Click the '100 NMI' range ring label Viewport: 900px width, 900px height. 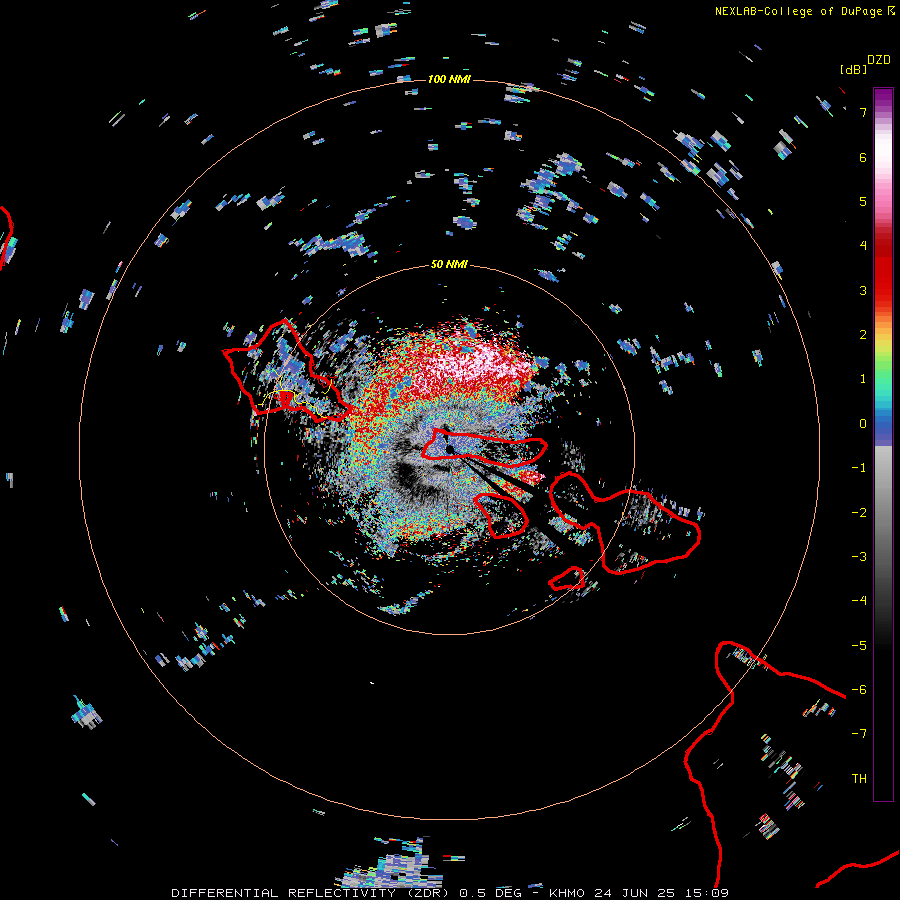[449, 79]
